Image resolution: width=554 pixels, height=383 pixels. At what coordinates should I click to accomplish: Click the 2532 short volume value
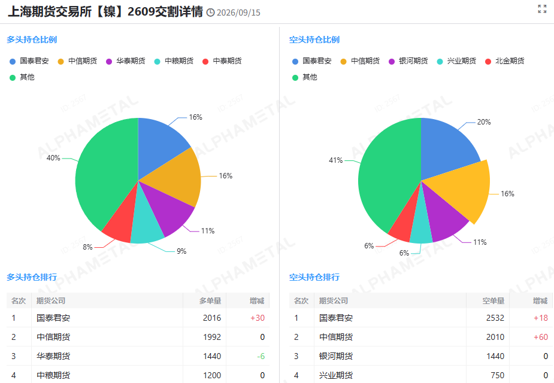point(495,318)
